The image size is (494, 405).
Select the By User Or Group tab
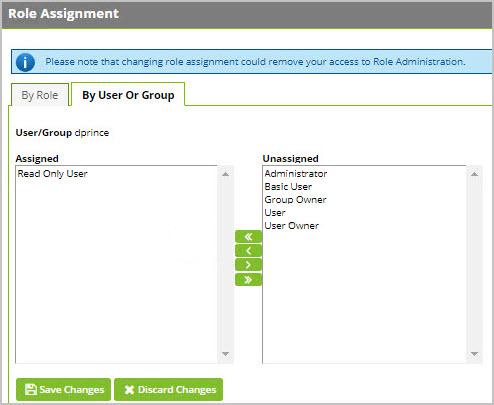[128, 95]
